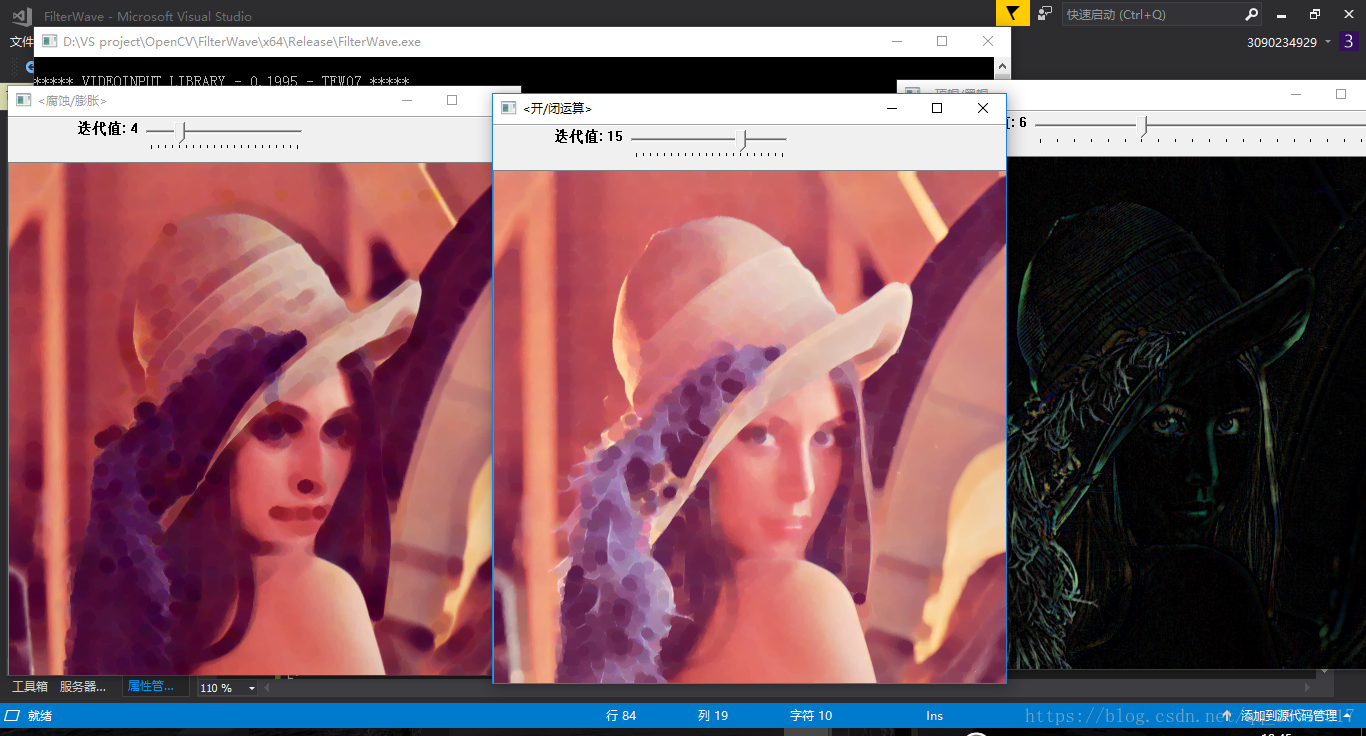Click the window icon of the 开/闭运算 window

pyautogui.click(x=508, y=108)
